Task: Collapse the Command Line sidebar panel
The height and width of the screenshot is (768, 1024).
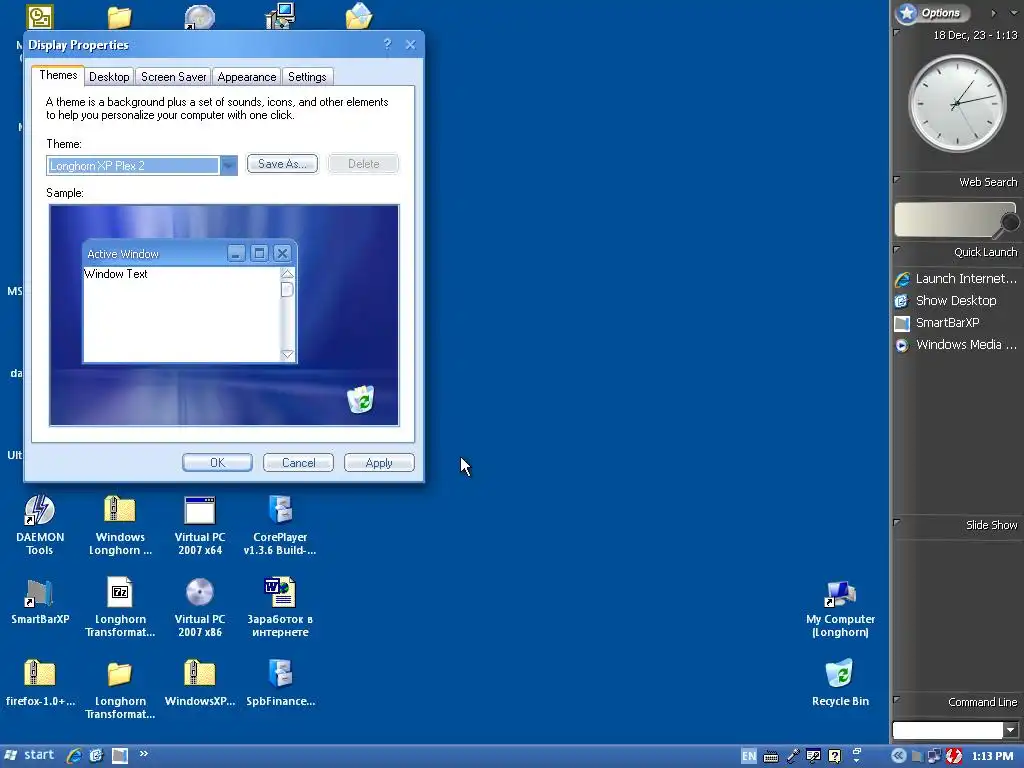Action: (x=897, y=699)
